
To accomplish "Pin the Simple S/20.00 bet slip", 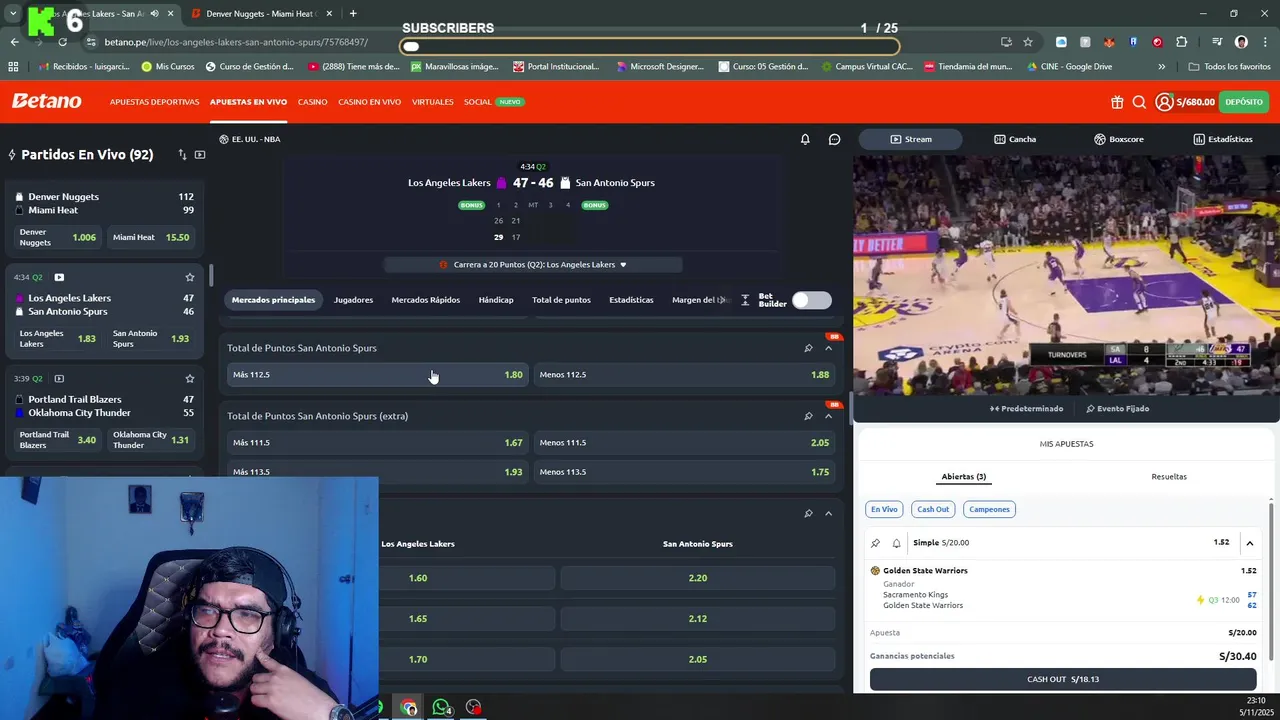I will point(875,543).
